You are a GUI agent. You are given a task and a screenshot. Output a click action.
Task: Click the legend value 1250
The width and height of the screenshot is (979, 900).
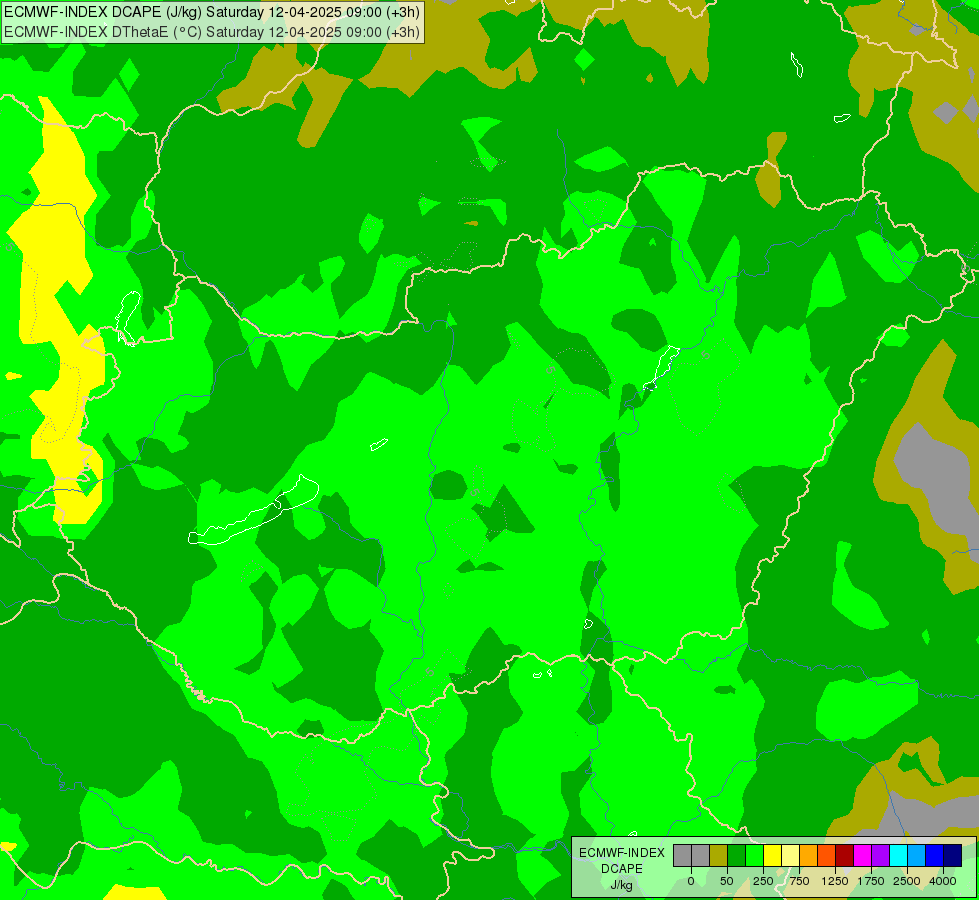coord(835,881)
